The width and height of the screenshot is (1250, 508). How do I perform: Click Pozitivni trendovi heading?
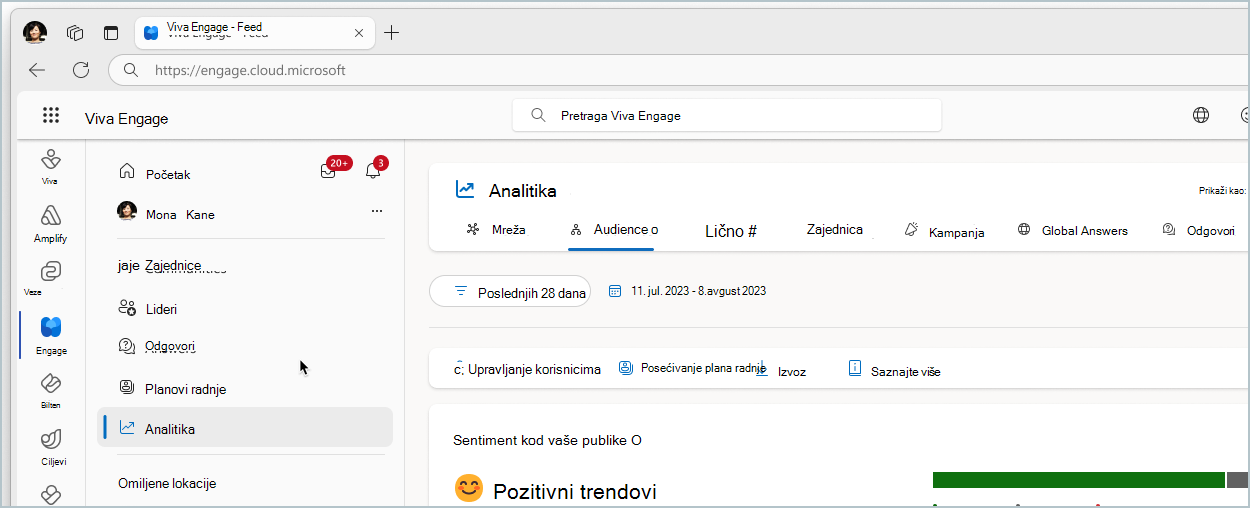tap(575, 491)
